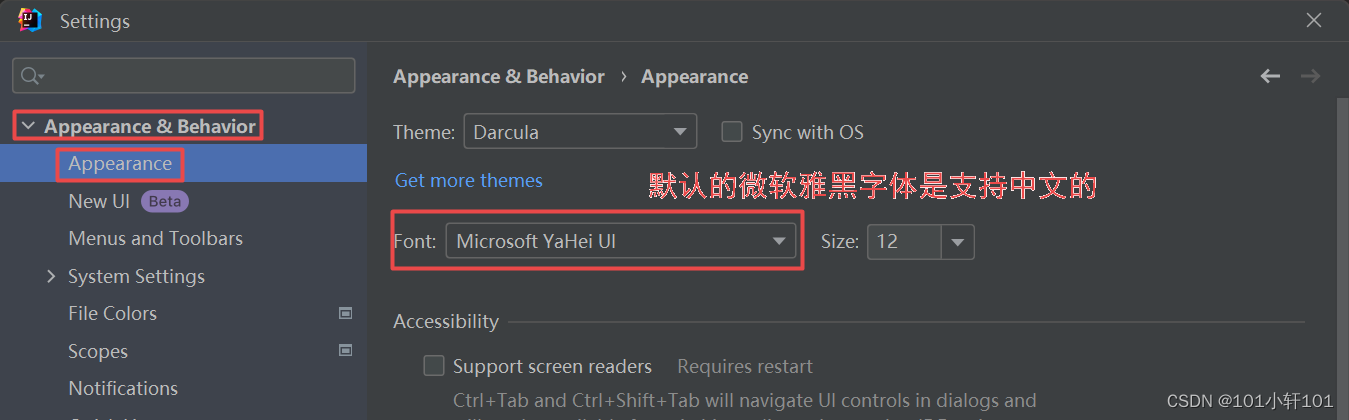This screenshot has width=1349, height=420.
Task: Expand the System Settings tree node
Action: (51, 276)
